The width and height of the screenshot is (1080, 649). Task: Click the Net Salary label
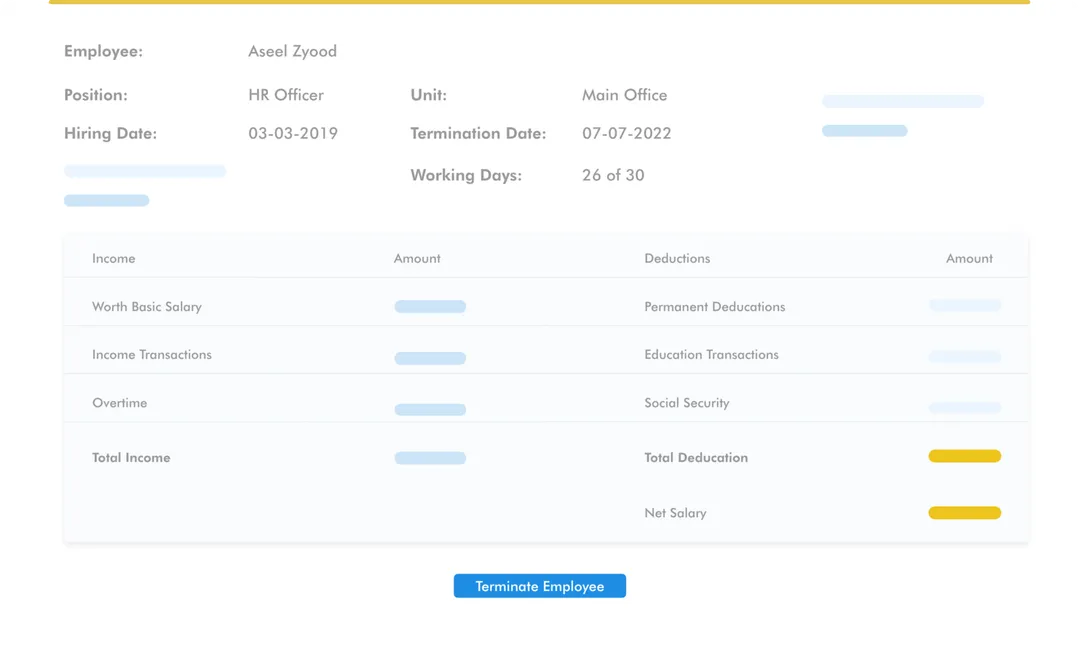675,513
